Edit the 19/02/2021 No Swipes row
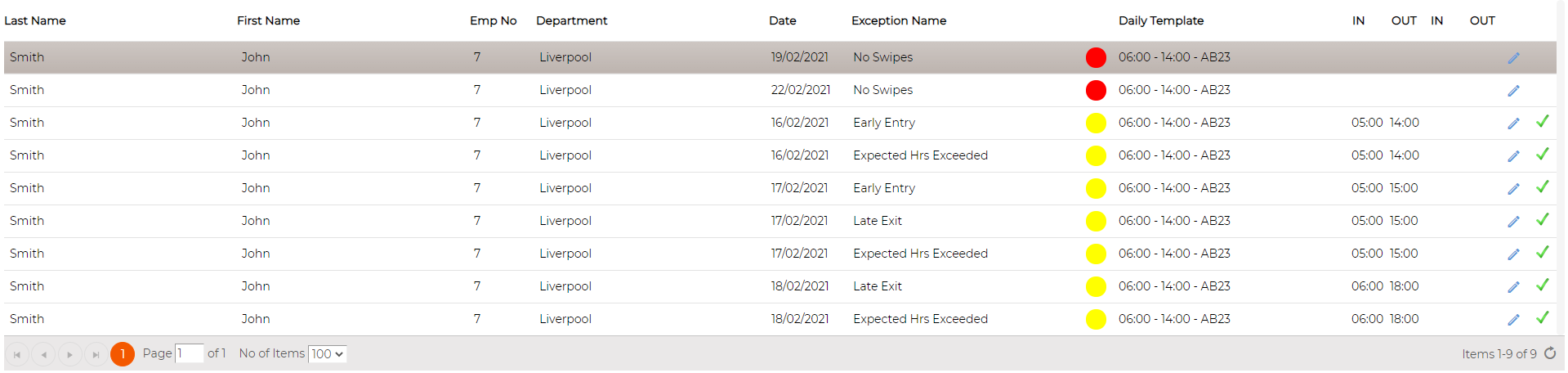Image resolution: width=1568 pixels, height=373 pixels. point(1513,58)
